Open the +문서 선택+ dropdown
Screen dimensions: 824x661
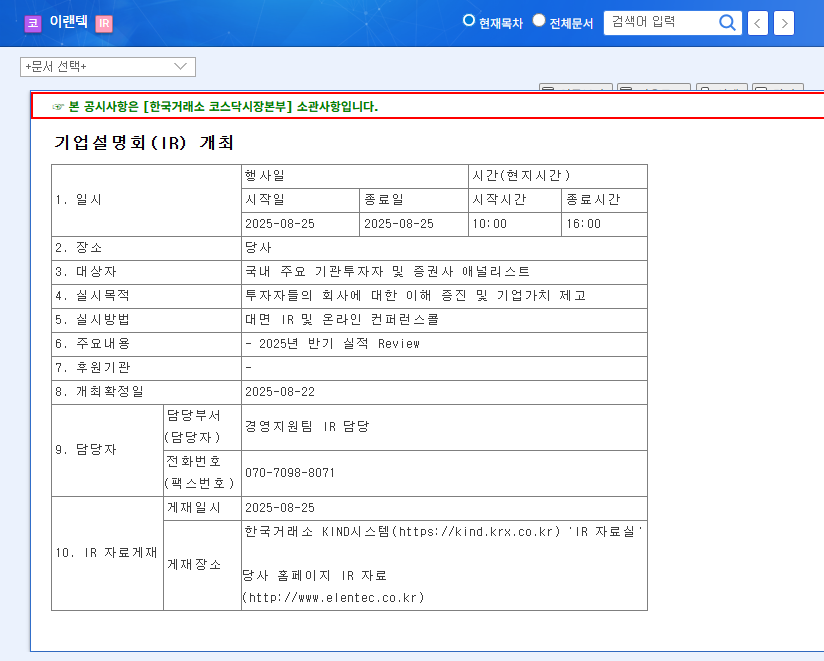108,66
